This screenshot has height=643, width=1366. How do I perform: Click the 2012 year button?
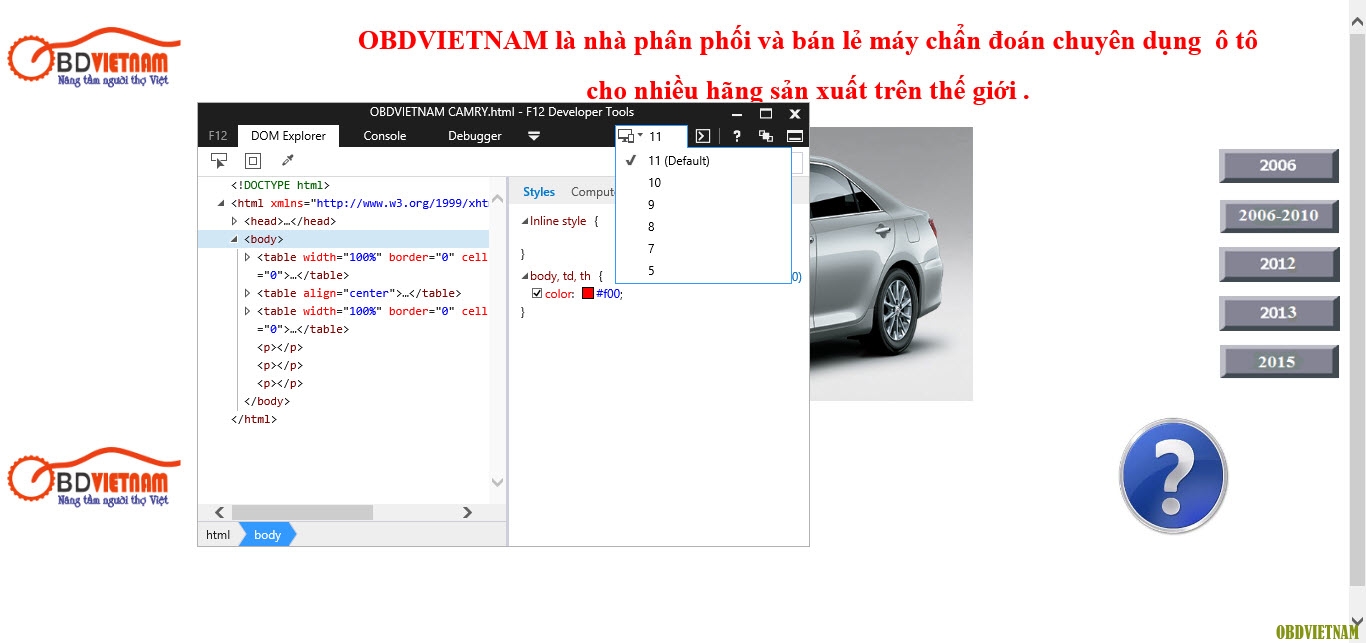click(x=1279, y=264)
